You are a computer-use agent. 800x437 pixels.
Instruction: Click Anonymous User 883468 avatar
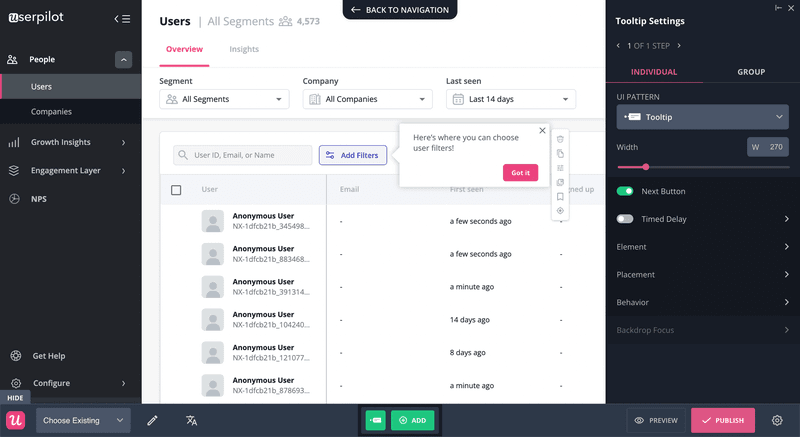[212, 254]
